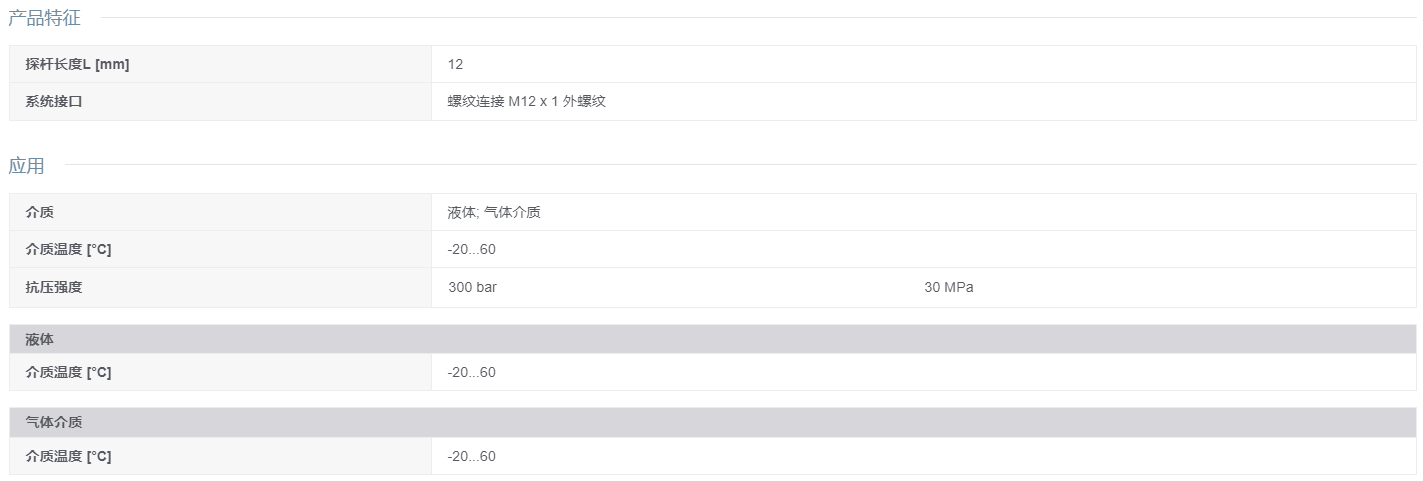The image size is (1423, 481).
Task: Click the 30 MPa pressure value
Action: [x=949, y=287]
